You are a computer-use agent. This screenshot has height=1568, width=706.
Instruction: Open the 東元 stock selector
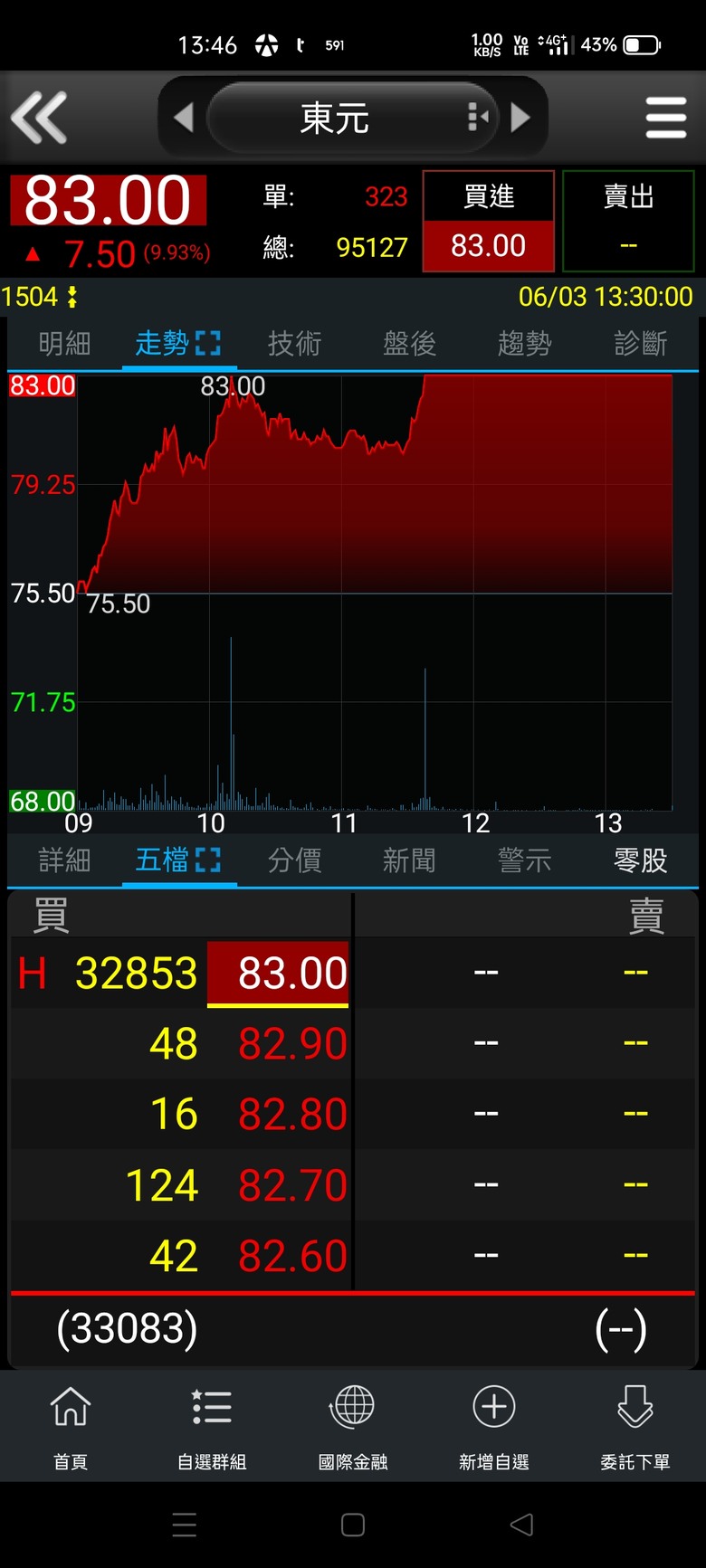click(352, 118)
